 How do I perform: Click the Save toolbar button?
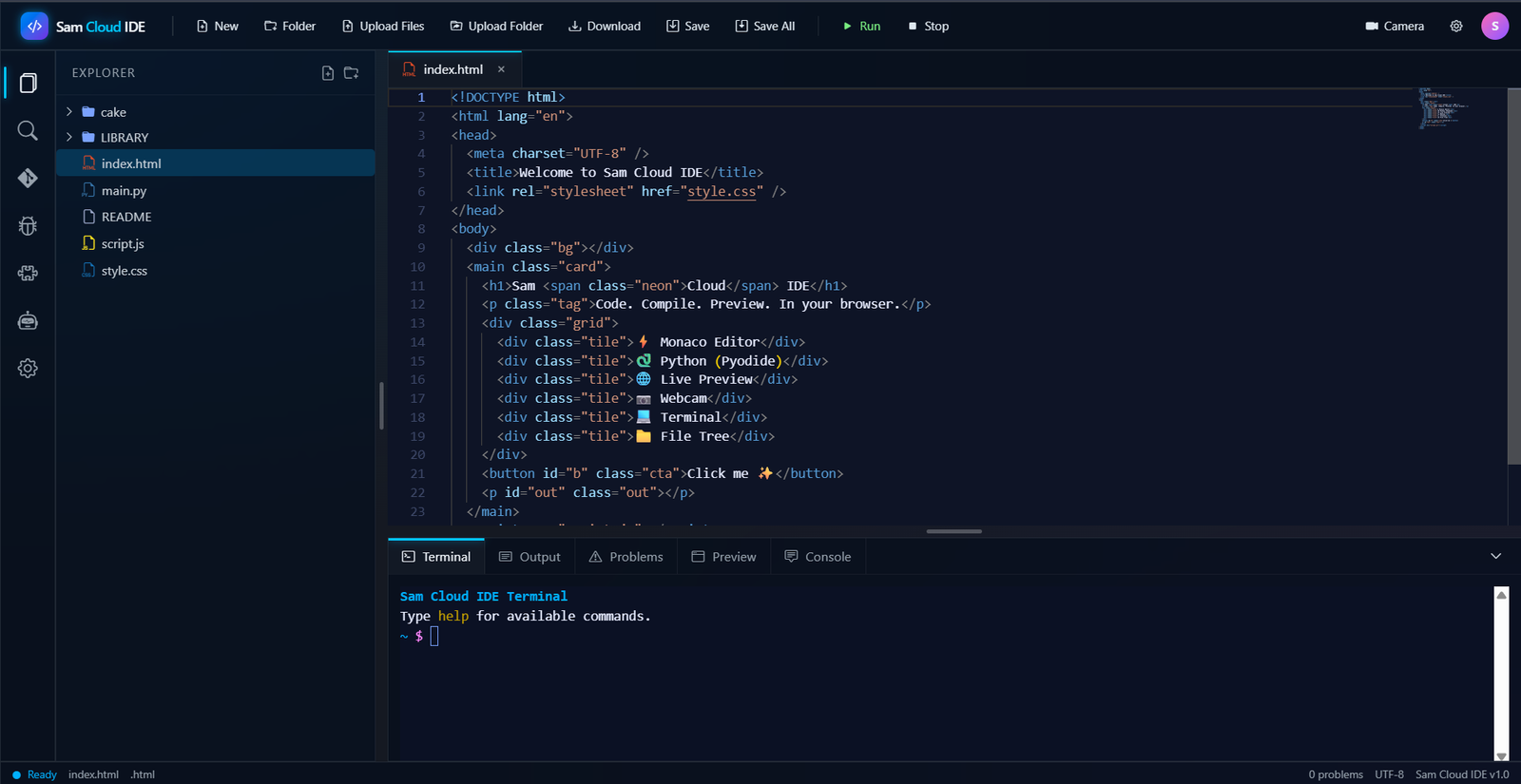pyautogui.click(x=688, y=26)
